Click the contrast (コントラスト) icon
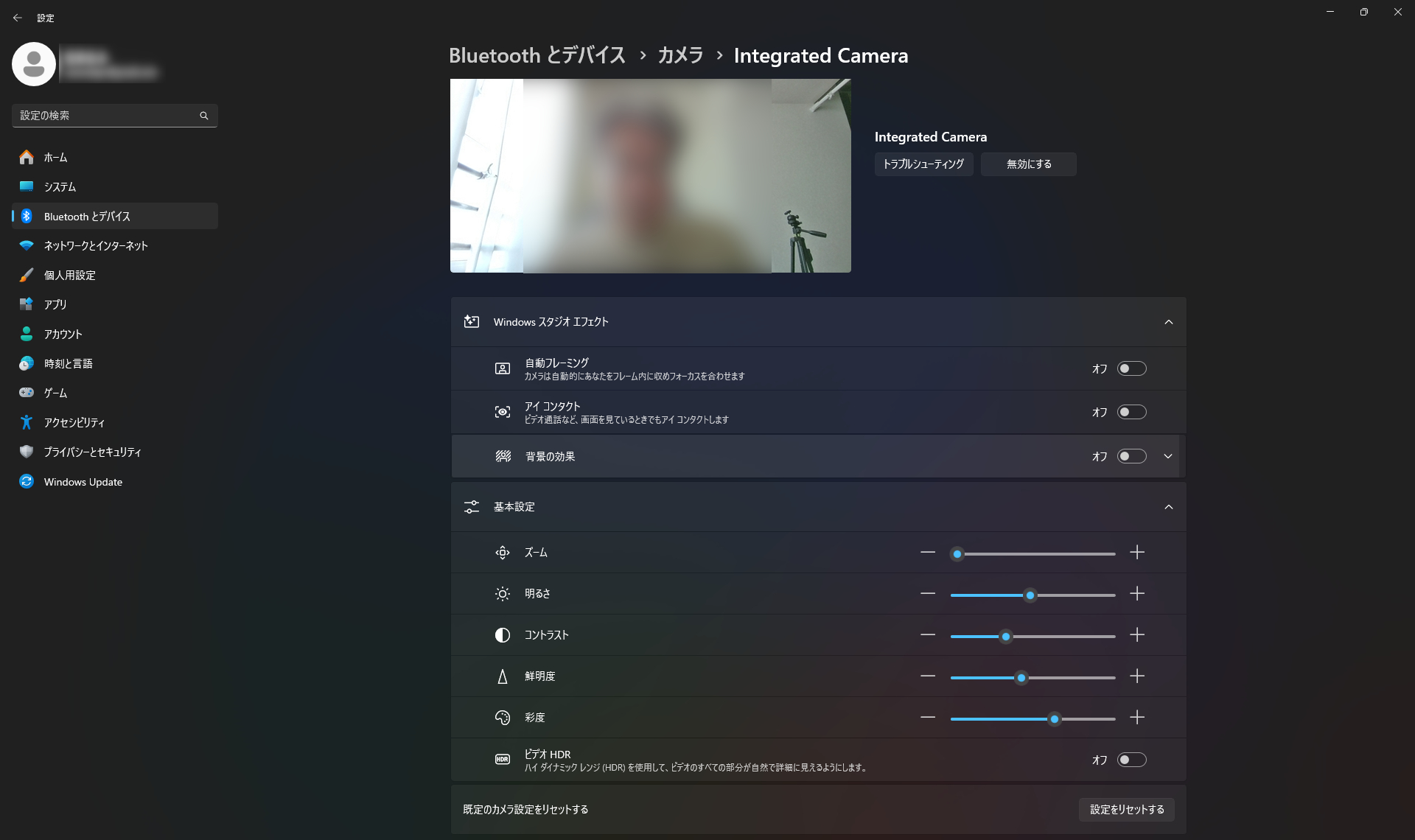This screenshot has width=1415, height=840. tap(502, 634)
